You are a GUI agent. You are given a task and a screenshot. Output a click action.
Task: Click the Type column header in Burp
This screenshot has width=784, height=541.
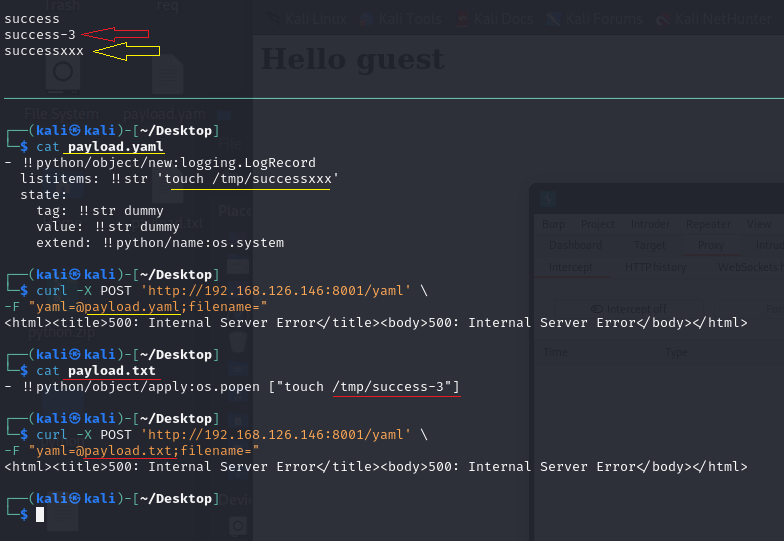676,352
